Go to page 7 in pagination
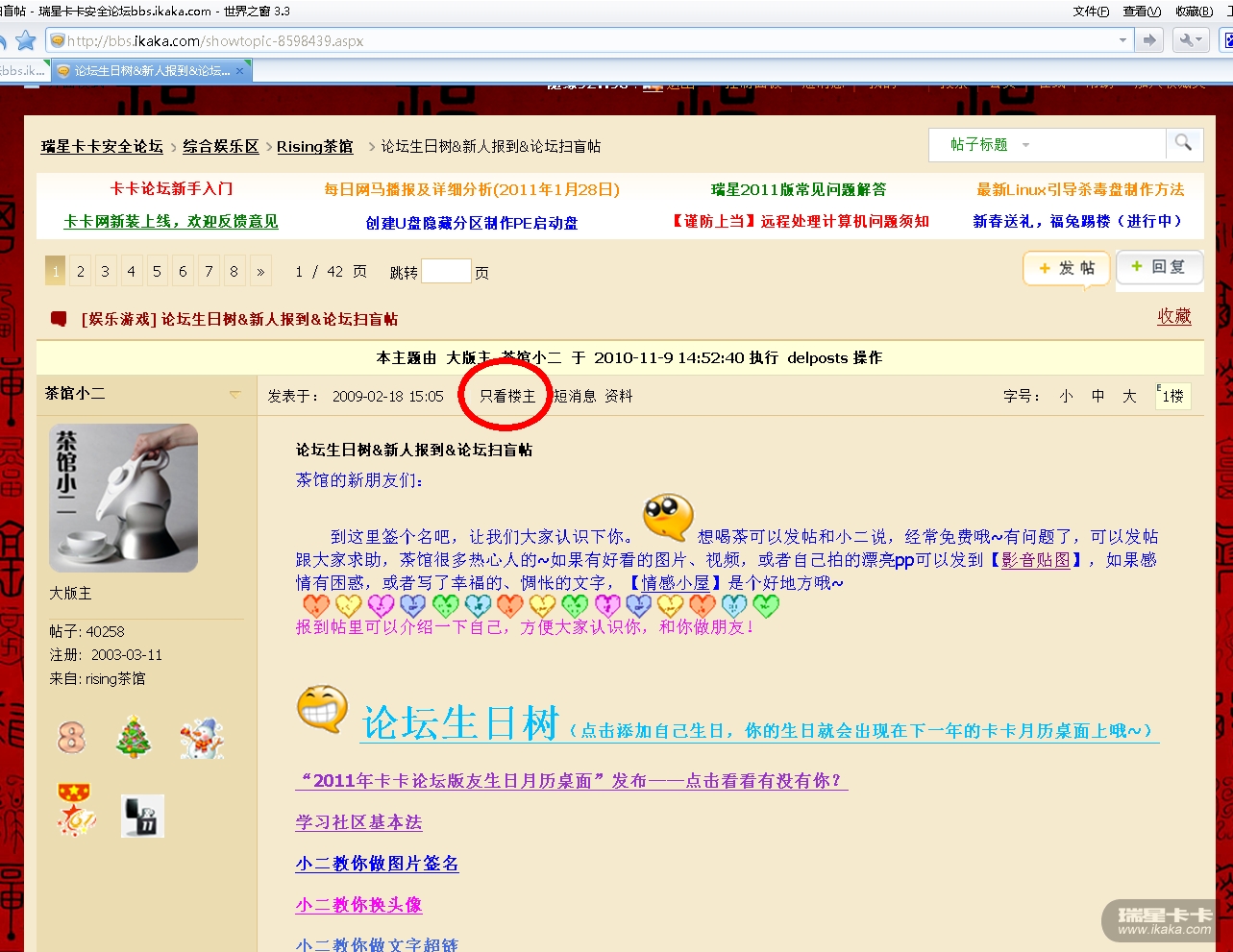 (209, 271)
